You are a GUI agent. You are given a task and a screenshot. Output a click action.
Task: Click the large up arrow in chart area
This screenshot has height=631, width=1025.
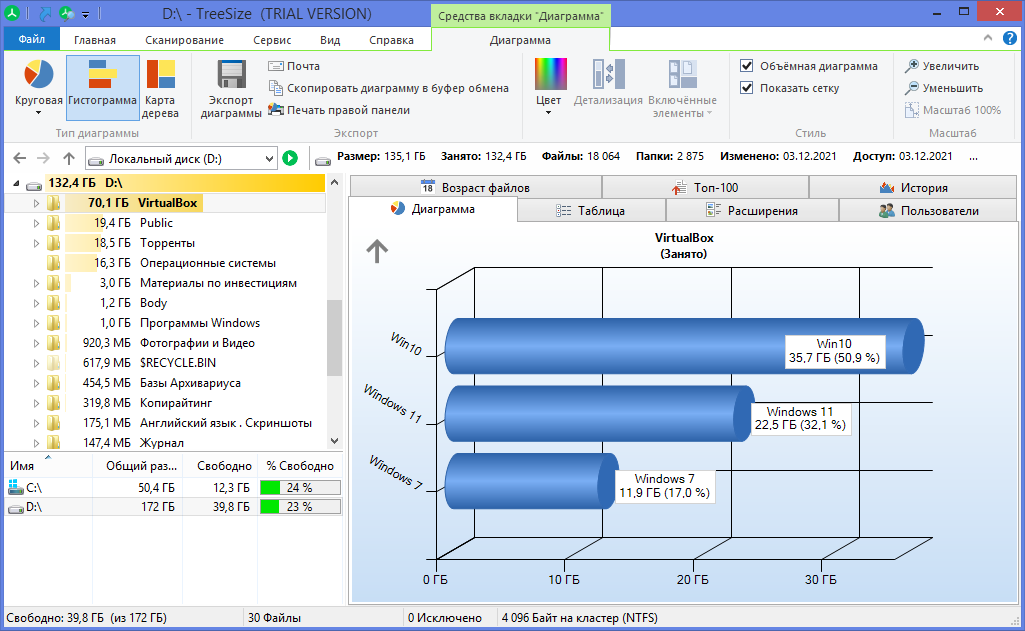click(x=377, y=250)
